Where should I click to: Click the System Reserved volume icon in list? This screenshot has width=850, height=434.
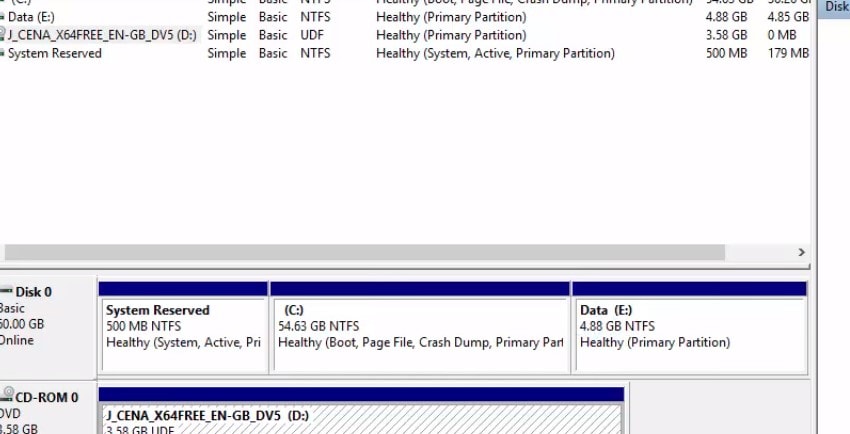click(3, 53)
